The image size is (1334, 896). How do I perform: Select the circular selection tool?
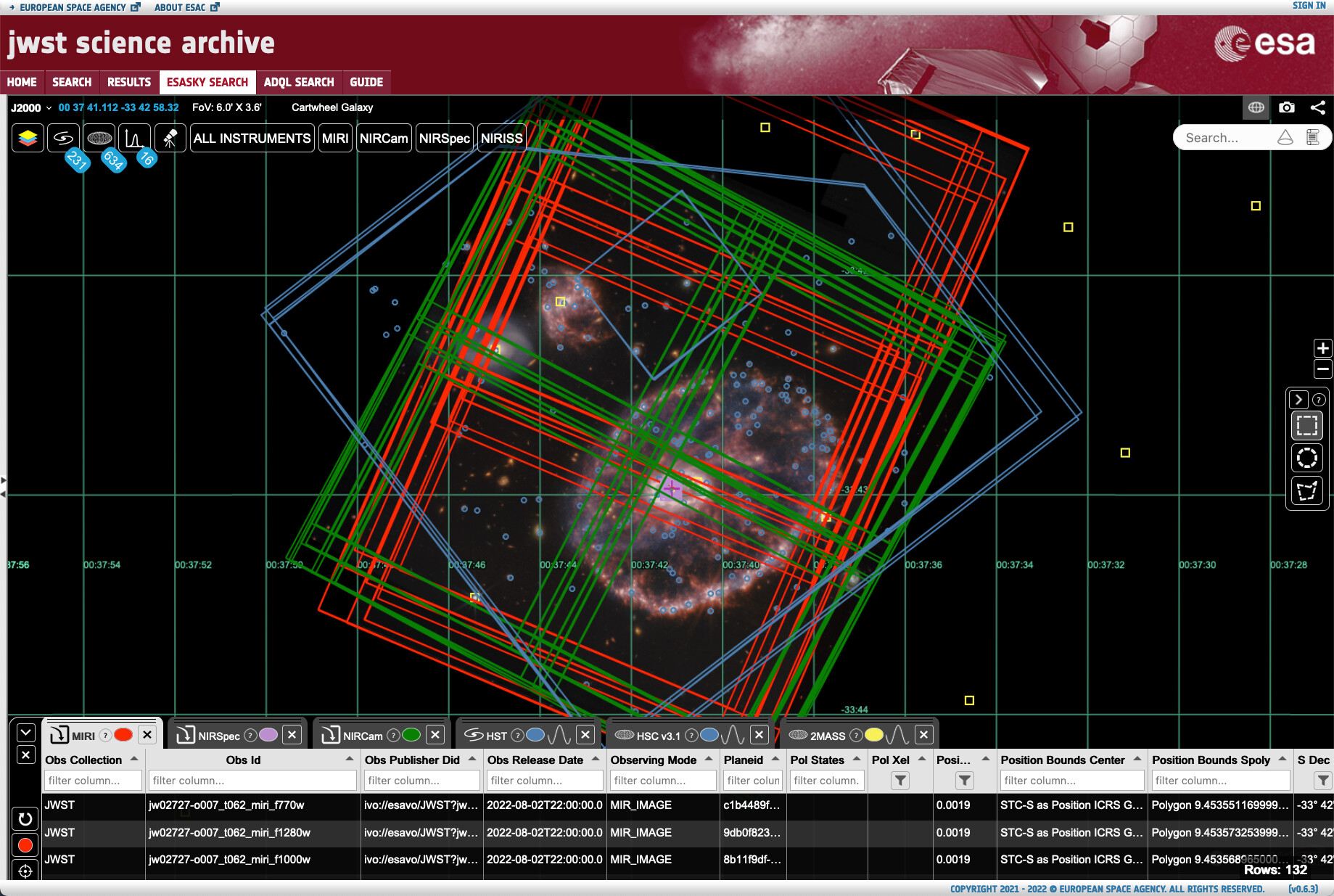tap(1307, 458)
